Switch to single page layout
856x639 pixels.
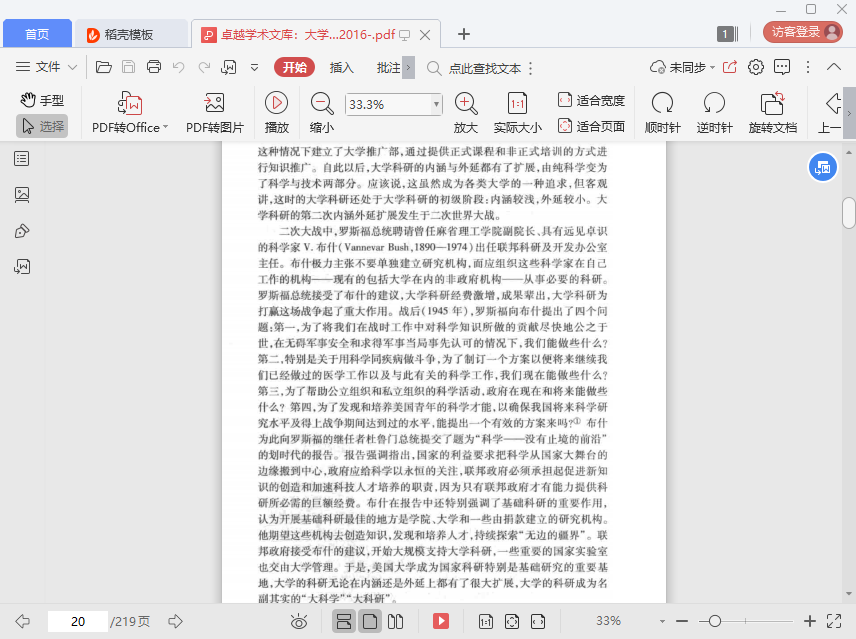(370, 622)
